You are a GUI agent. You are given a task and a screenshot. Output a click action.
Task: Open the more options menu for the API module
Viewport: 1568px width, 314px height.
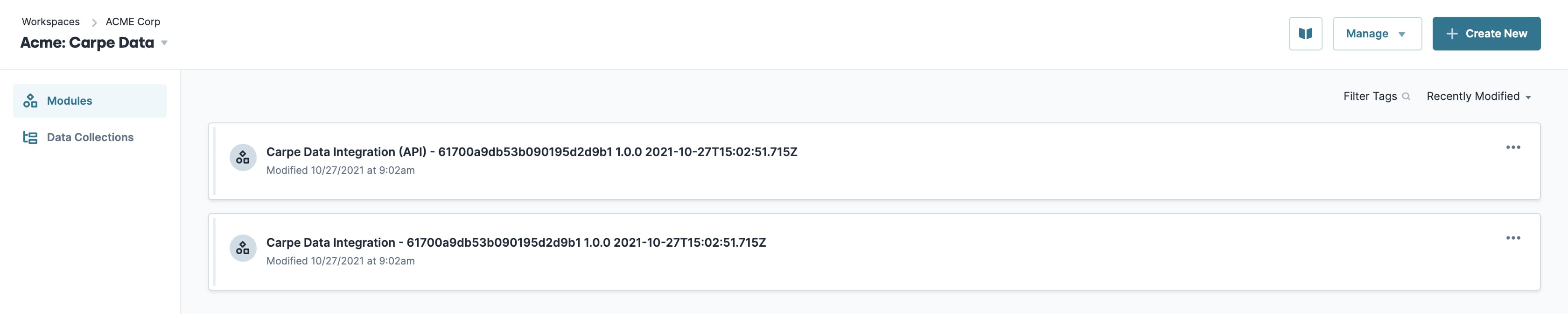1512,147
